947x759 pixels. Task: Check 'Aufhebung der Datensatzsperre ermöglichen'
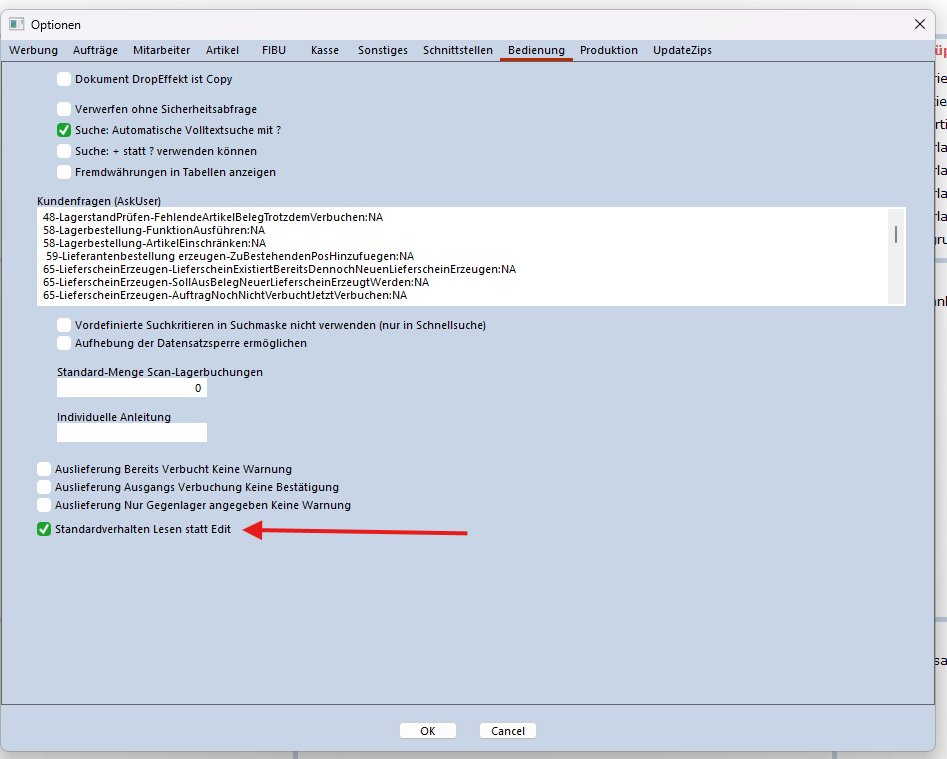(63, 342)
